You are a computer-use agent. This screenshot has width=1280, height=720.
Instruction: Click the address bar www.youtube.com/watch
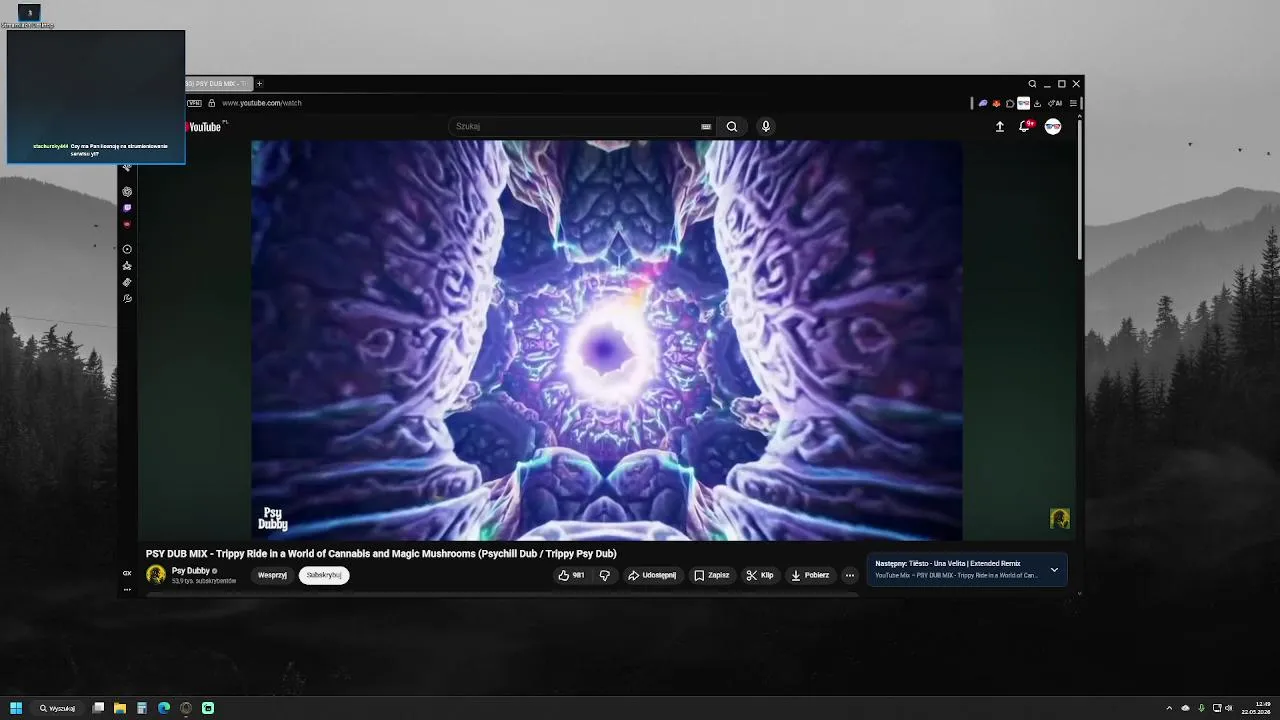coord(262,103)
